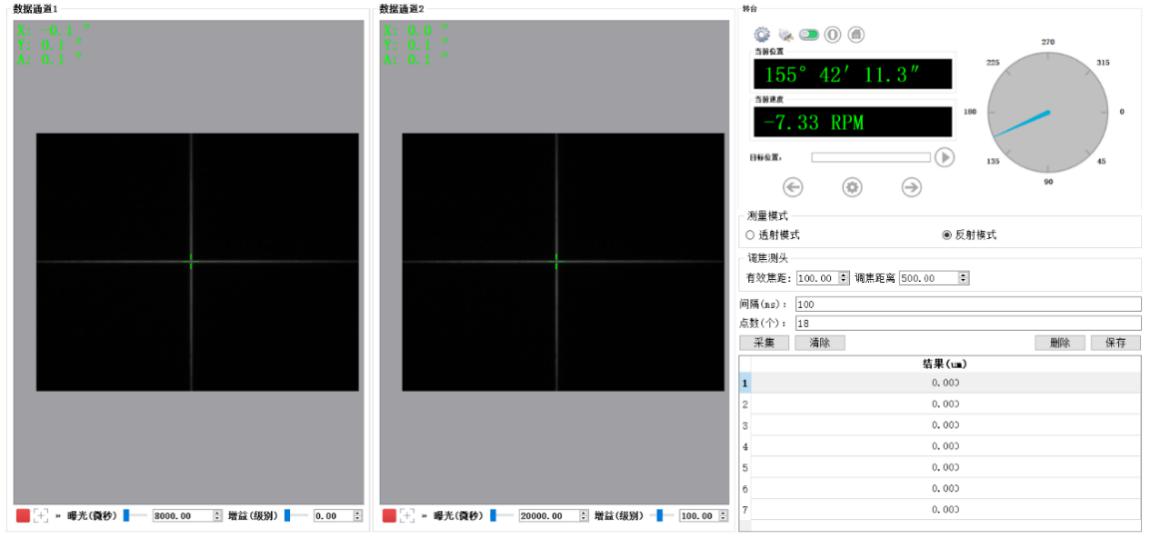The height and width of the screenshot is (539, 1150).
Task: Click channel 1 red stop square
Action: pos(23,516)
